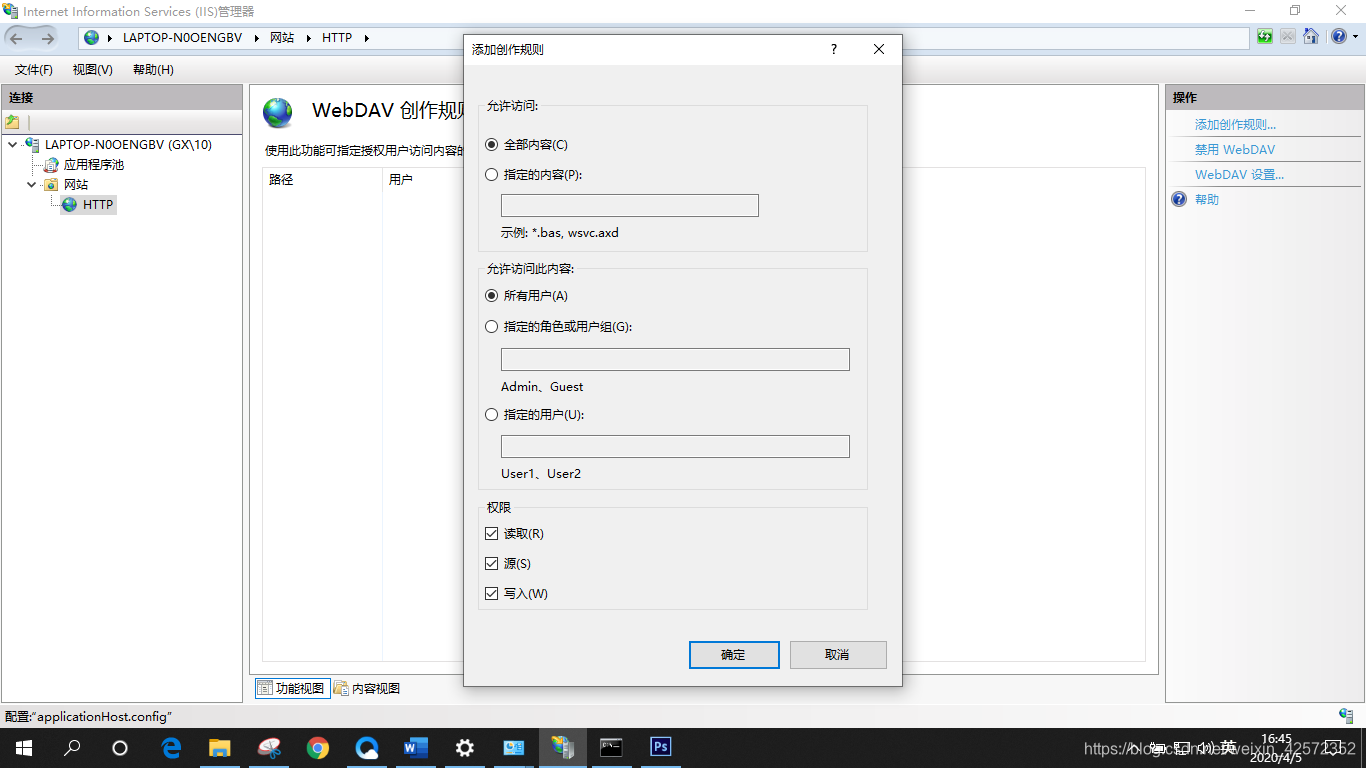
Task: Launch Microsoft Edge from taskbar
Action: (171, 748)
